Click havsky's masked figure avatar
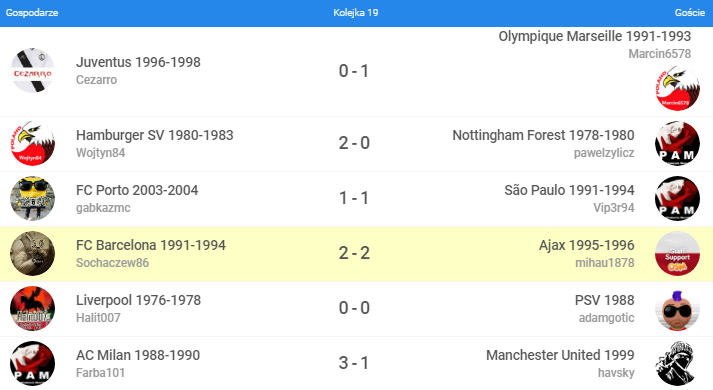 678,364
